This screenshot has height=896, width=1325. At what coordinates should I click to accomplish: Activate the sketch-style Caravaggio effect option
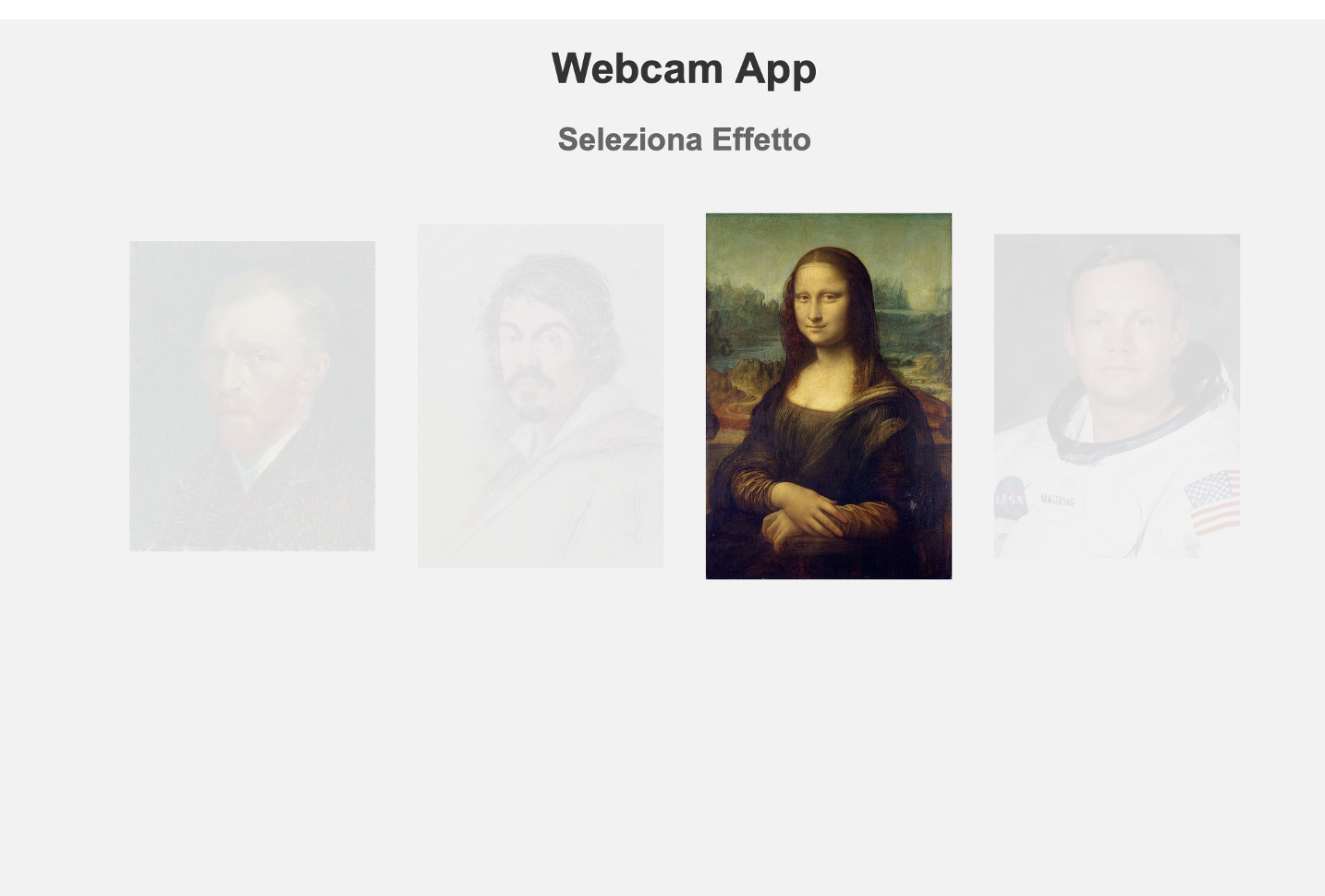click(541, 392)
